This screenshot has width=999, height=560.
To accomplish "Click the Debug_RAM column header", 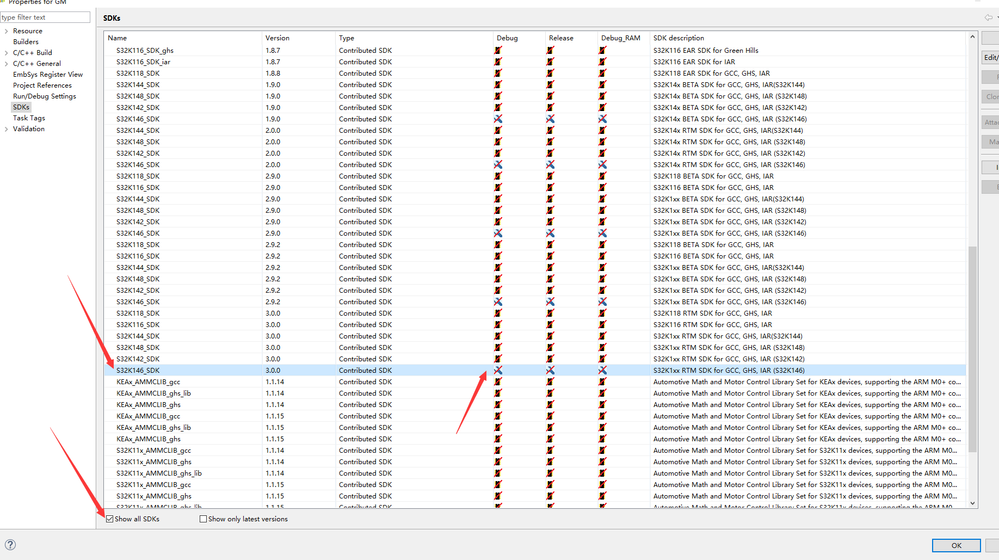I will (623, 38).
